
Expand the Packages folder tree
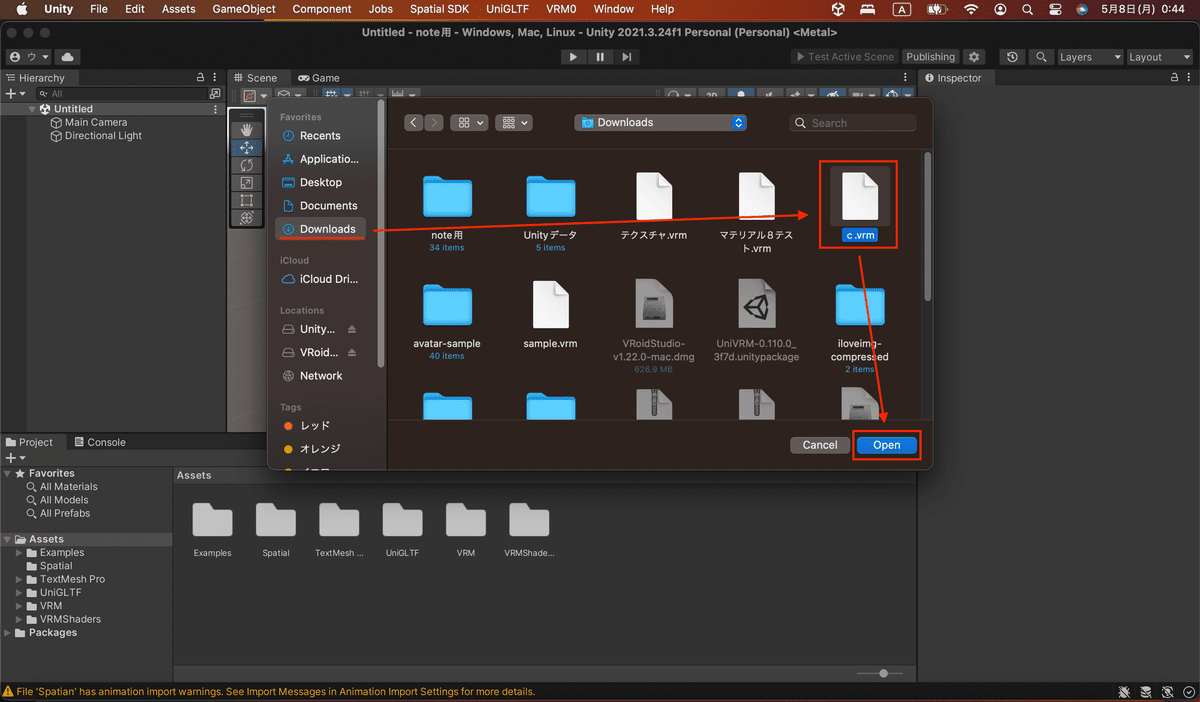[8, 632]
